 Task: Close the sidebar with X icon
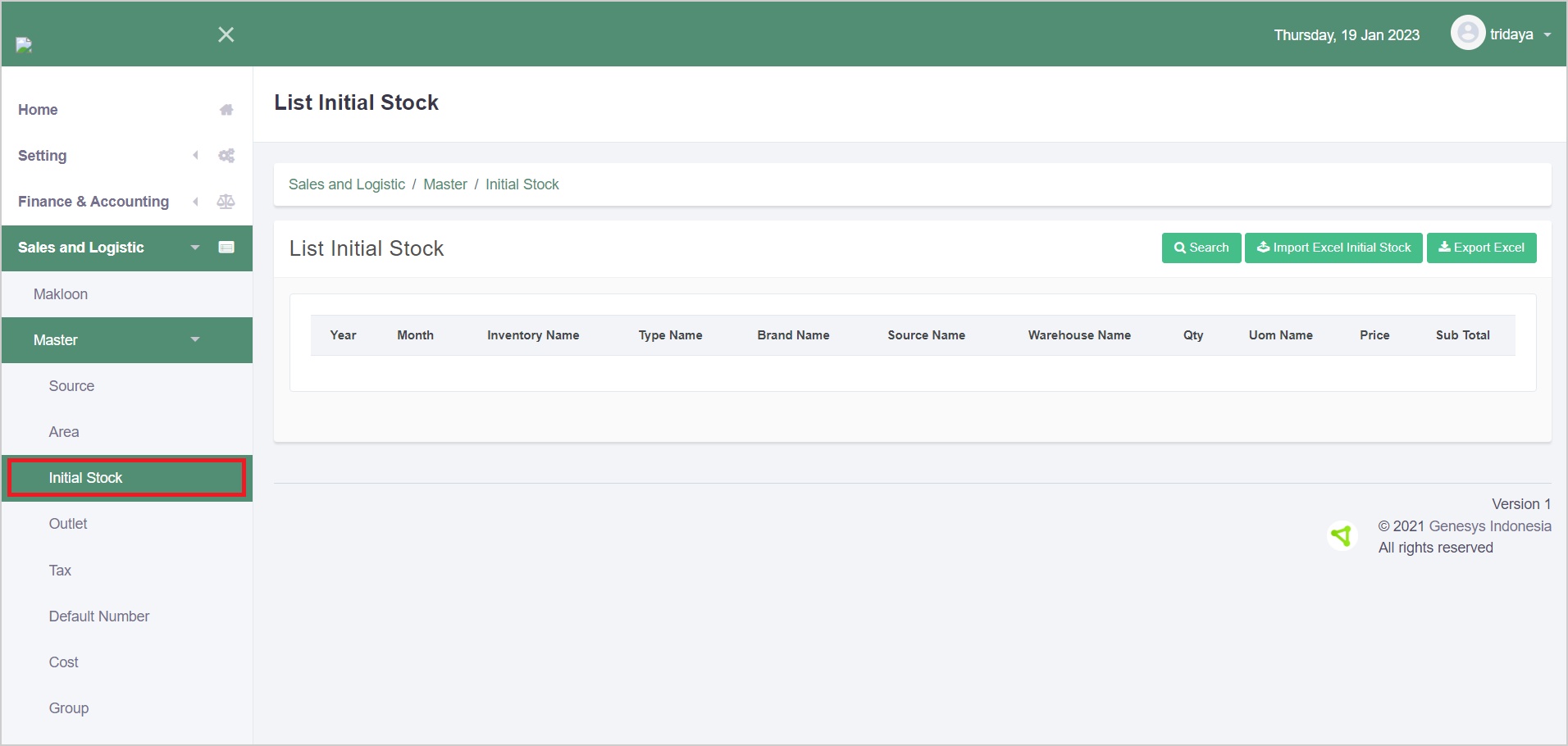pyautogui.click(x=226, y=34)
